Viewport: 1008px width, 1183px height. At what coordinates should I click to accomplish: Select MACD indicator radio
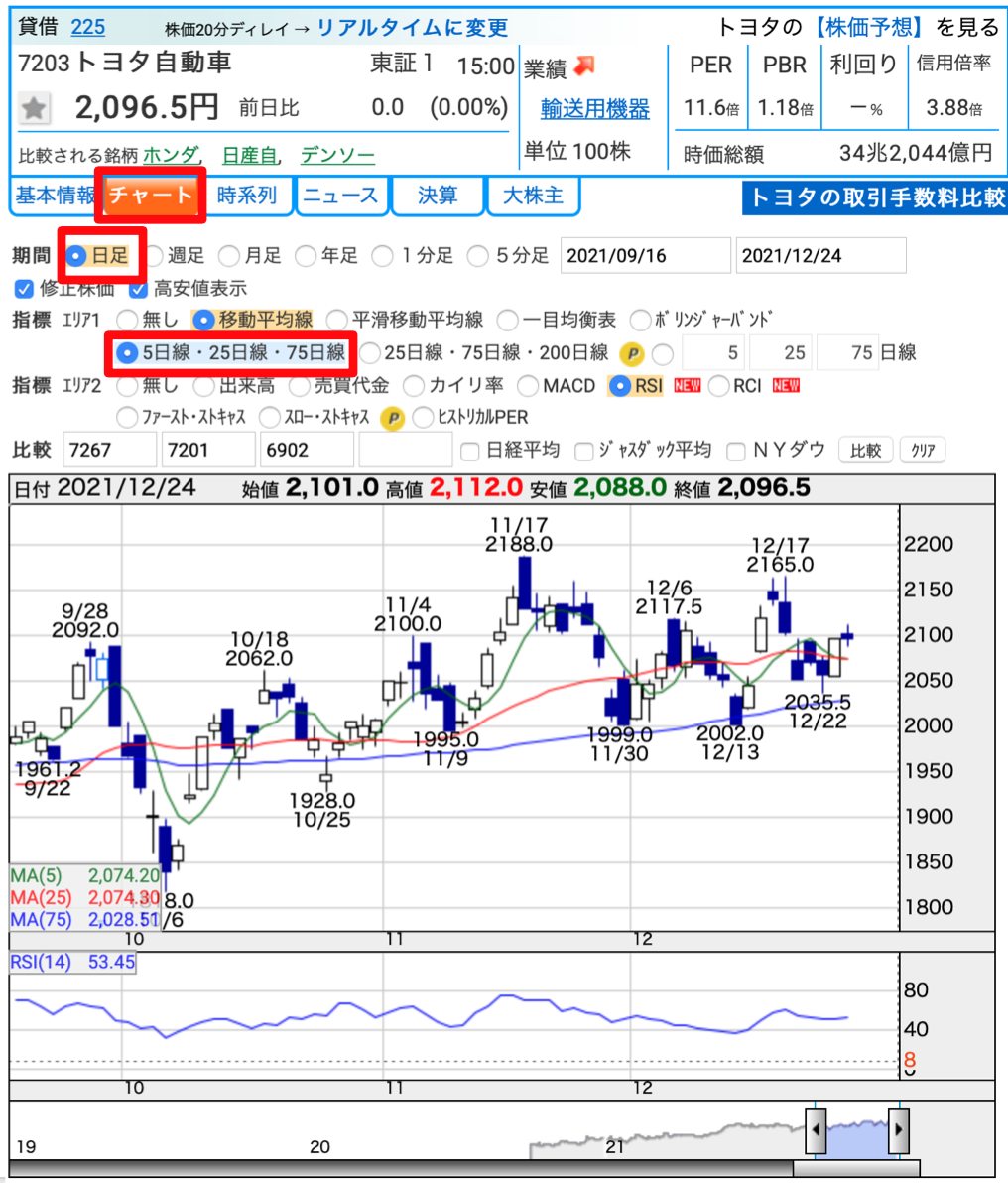pos(528,386)
